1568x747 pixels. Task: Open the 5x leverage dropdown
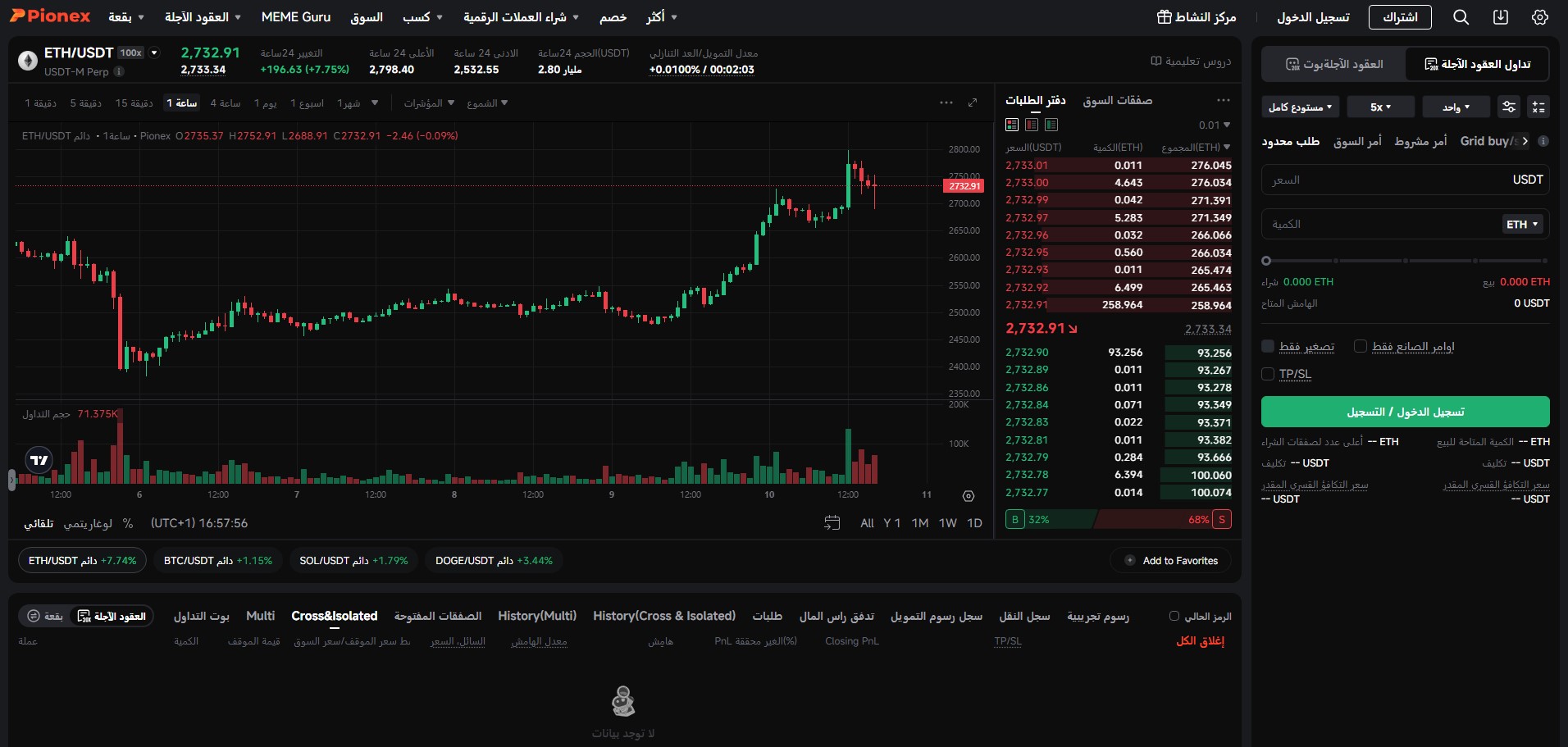tap(1381, 107)
